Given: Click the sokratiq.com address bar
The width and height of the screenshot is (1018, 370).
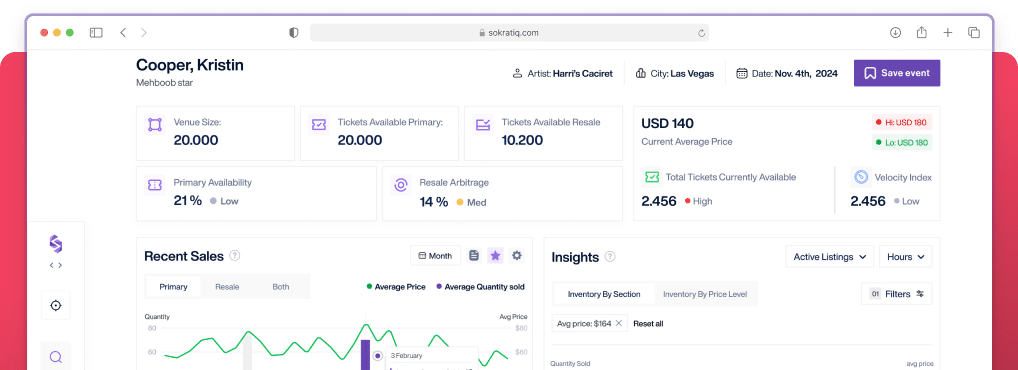Looking at the screenshot, I should (x=509, y=32).
